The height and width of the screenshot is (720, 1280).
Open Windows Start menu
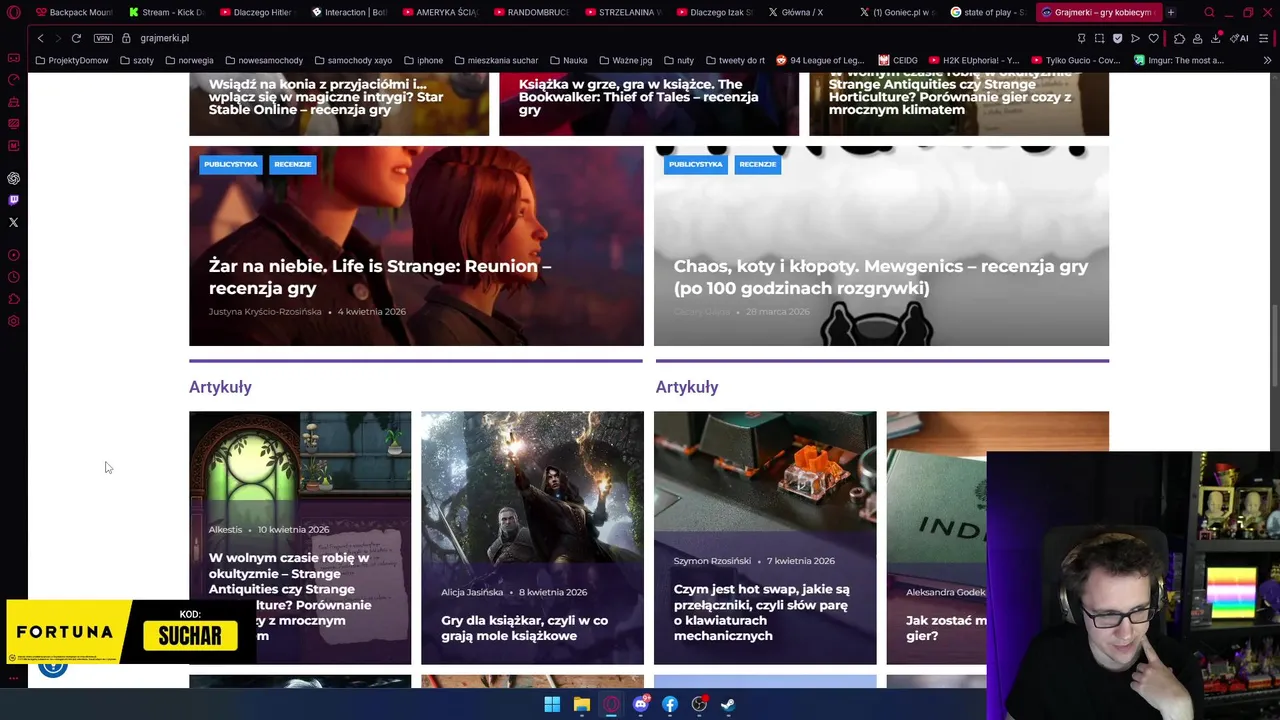tap(552, 704)
